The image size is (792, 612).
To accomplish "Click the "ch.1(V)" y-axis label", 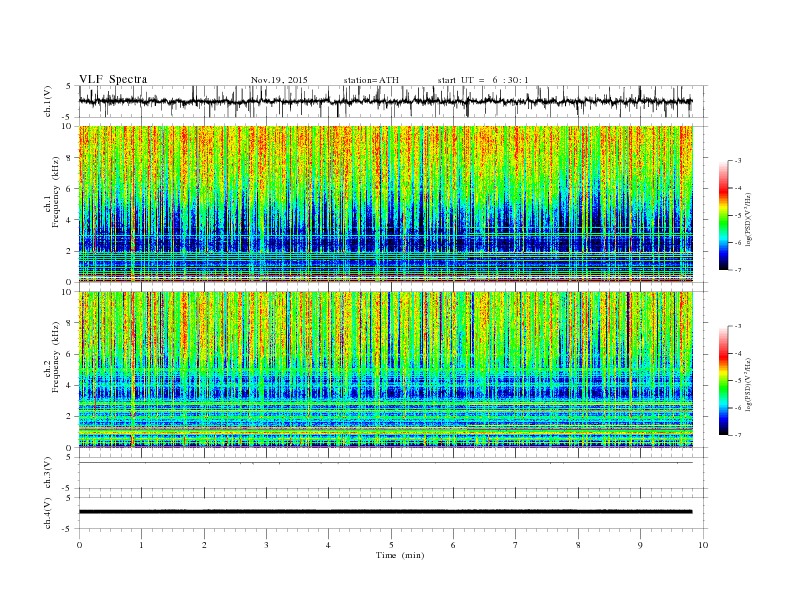I will [x=48, y=101].
